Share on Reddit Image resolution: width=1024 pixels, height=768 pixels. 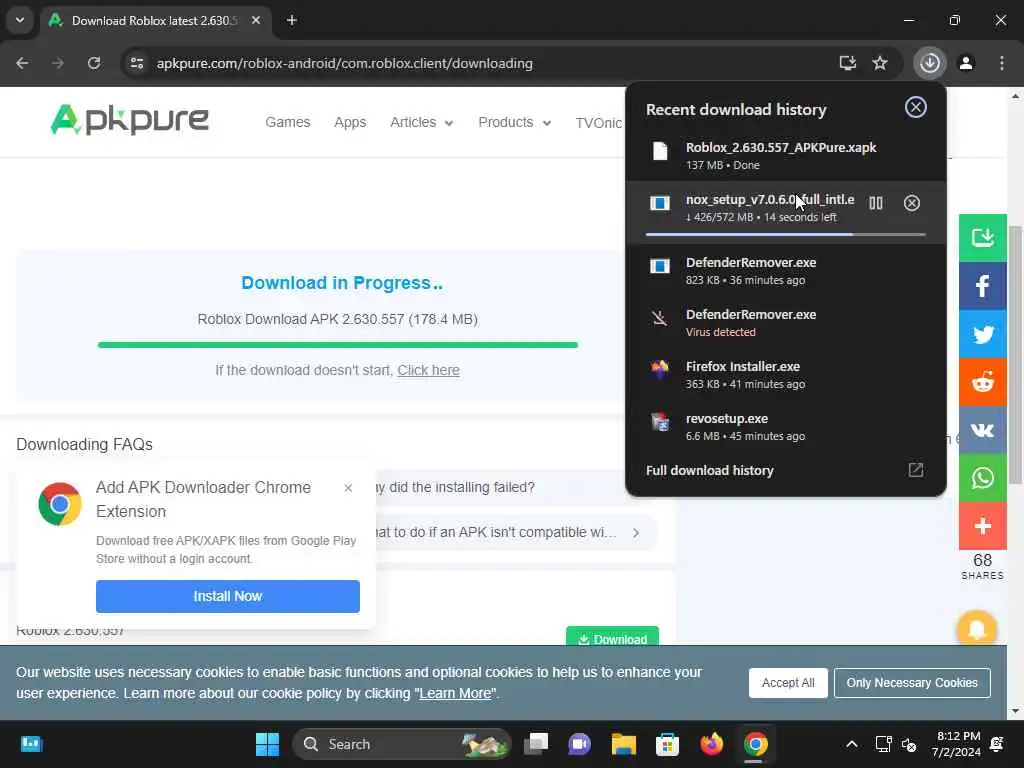pos(982,382)
